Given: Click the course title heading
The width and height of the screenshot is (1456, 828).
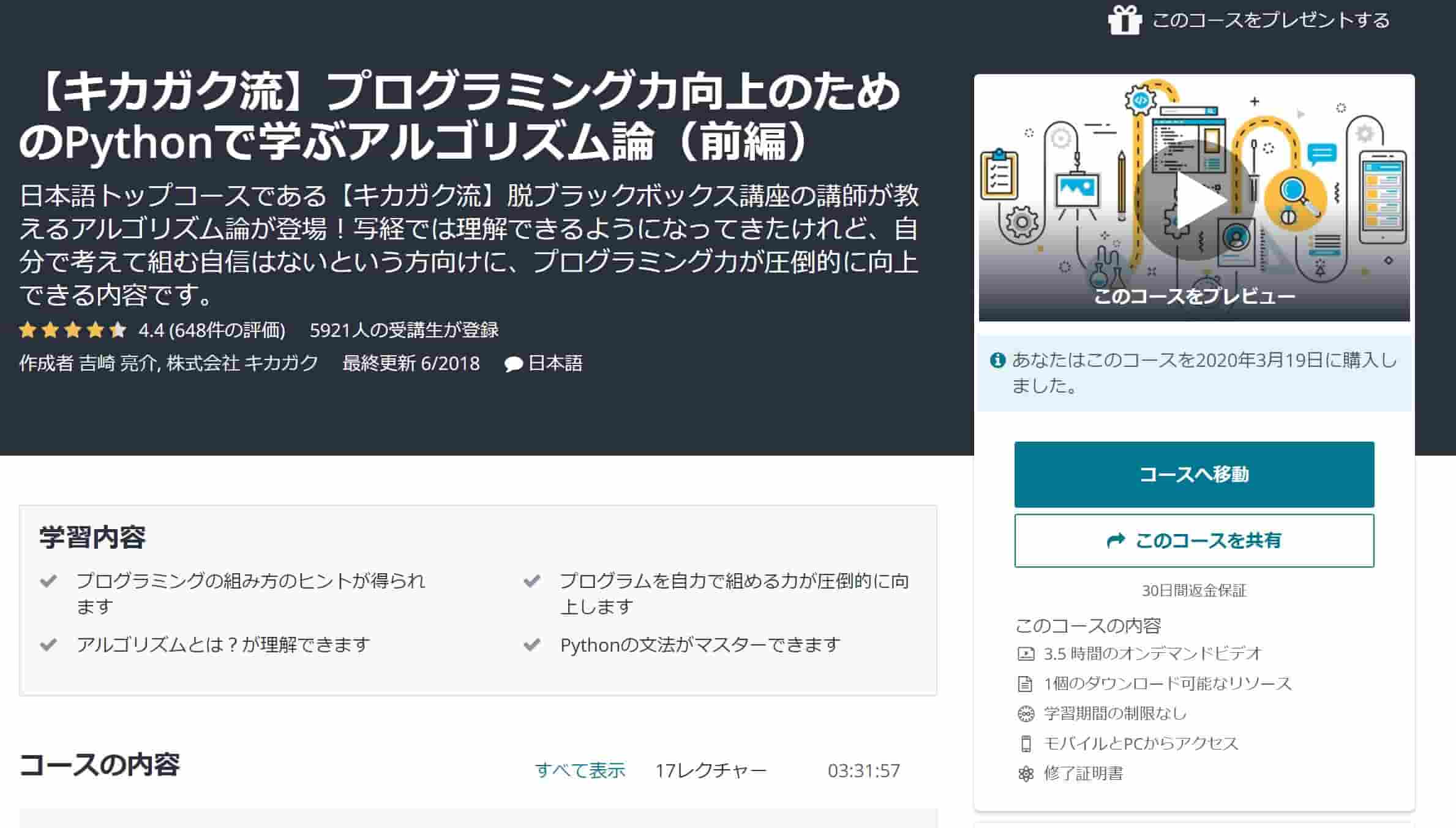Looking at the screenshot, I should tap(459, 116).
